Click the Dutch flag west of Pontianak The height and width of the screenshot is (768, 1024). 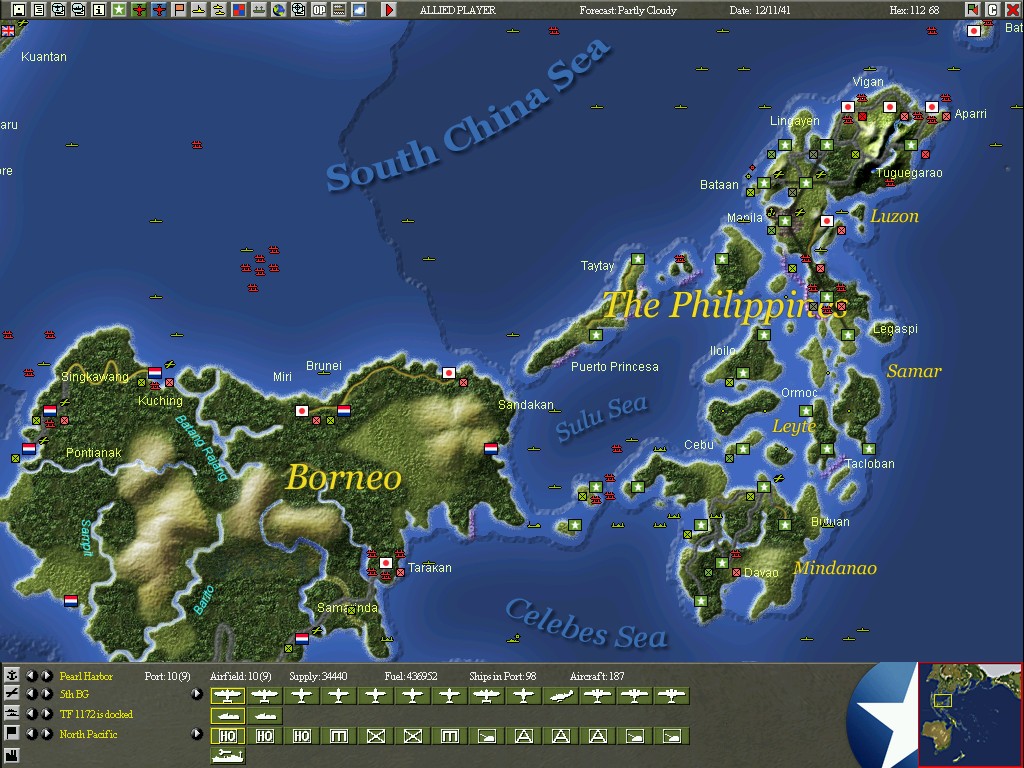(x=29, y=449)
